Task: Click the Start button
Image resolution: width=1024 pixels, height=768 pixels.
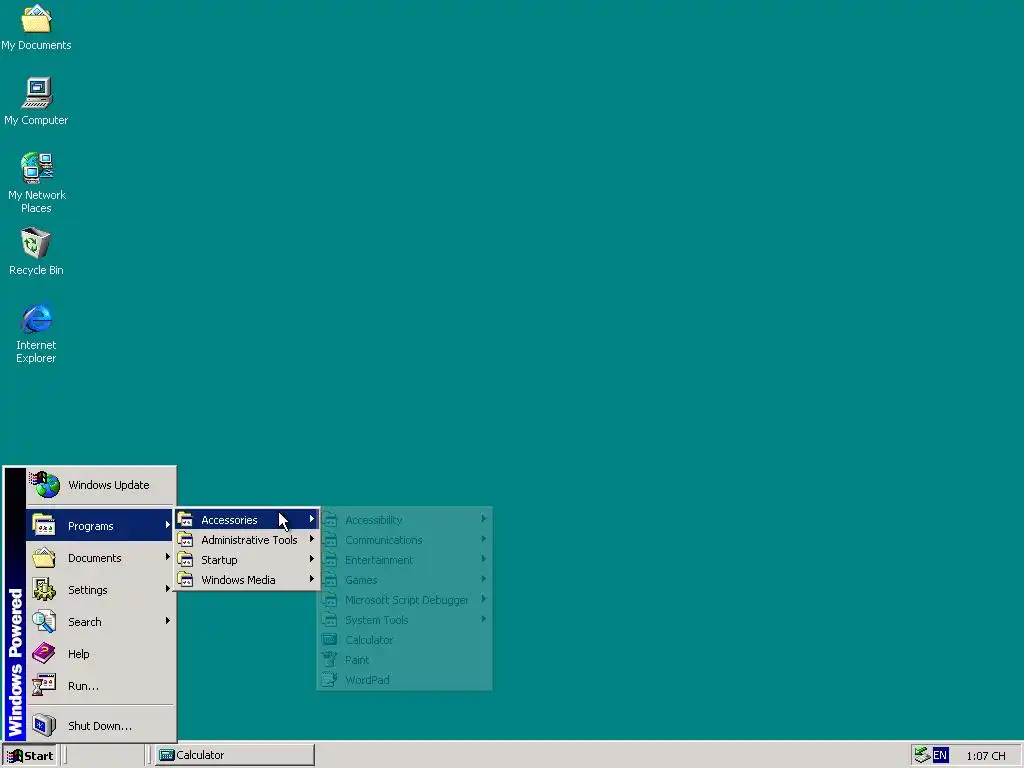Action: [30, 756]
